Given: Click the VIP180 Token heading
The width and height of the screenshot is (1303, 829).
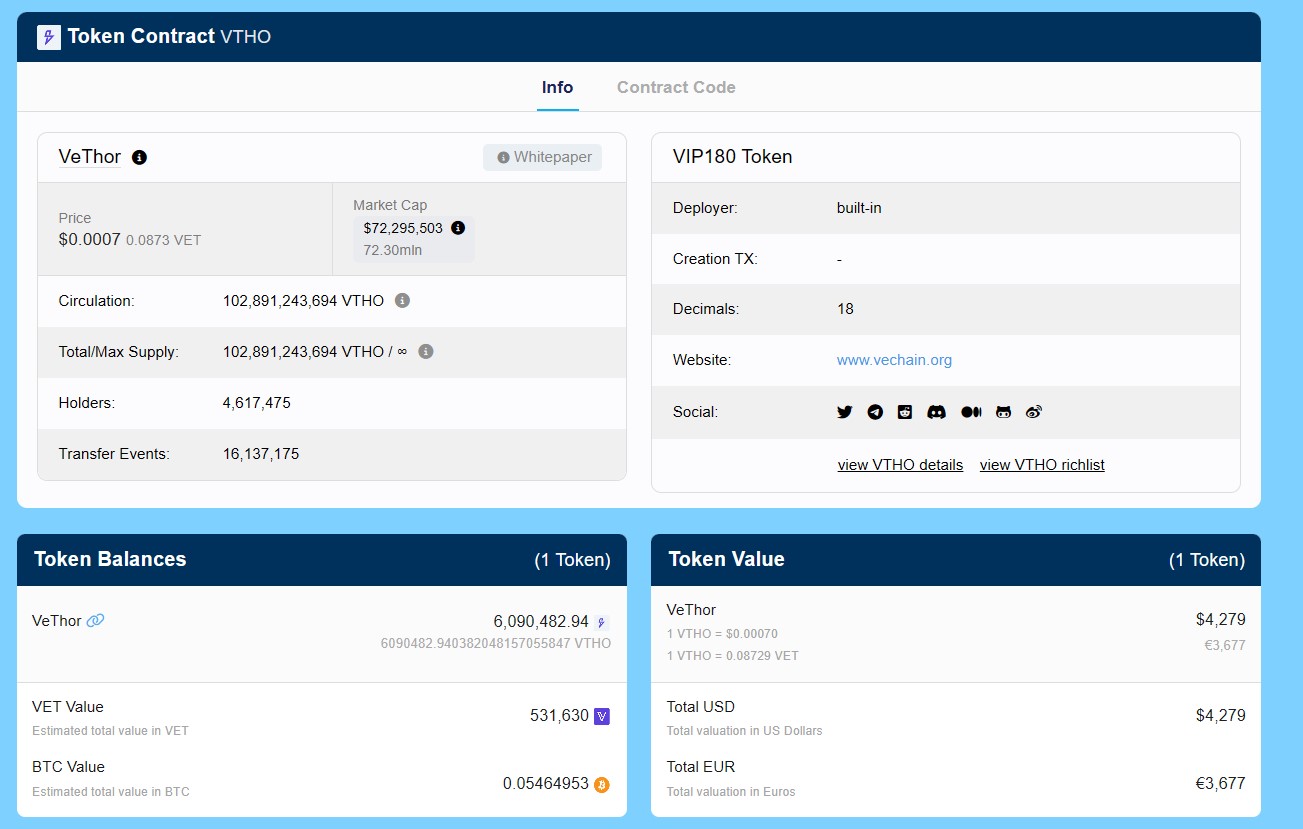Looking at the screenshot, I should pyautogui.click(x=733, y=157).
